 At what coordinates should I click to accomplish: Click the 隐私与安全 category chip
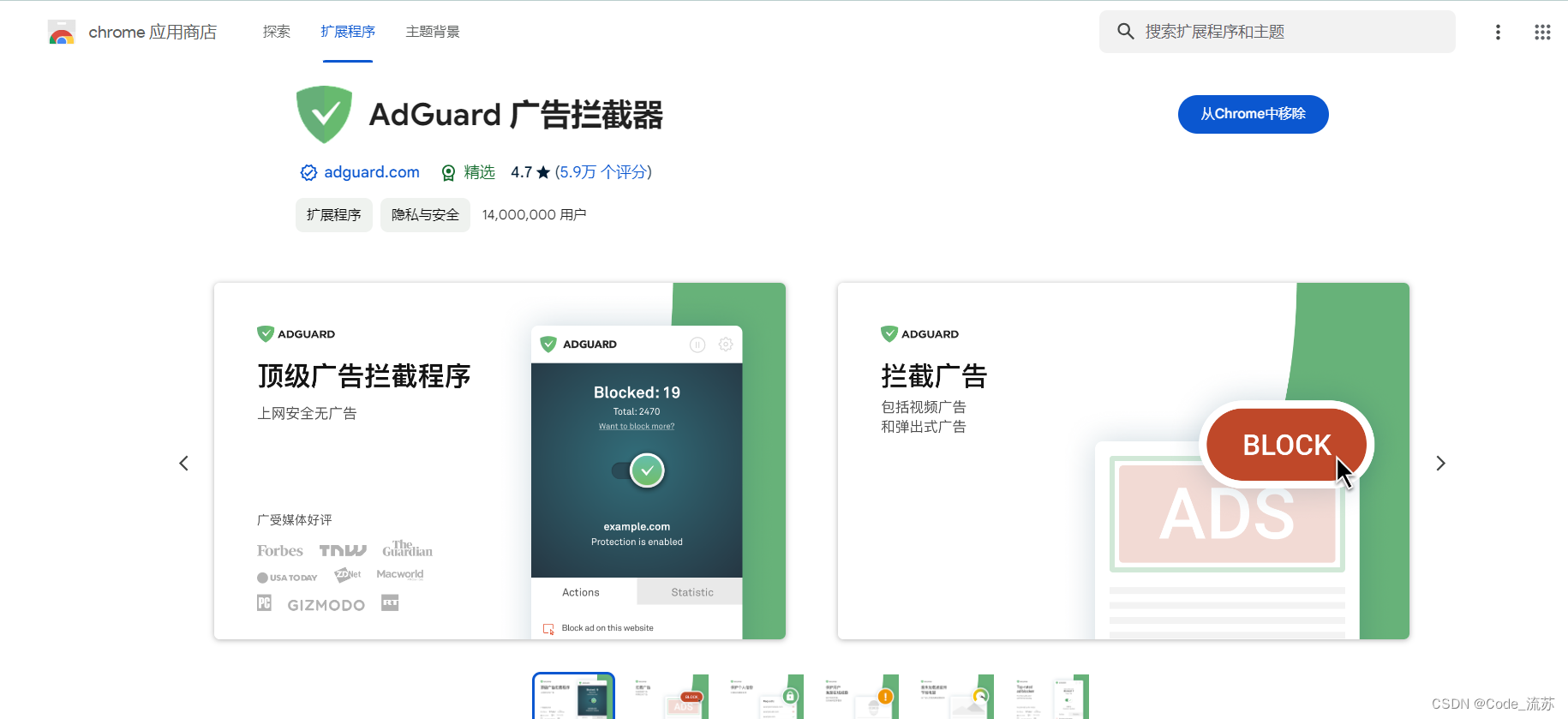425,215
